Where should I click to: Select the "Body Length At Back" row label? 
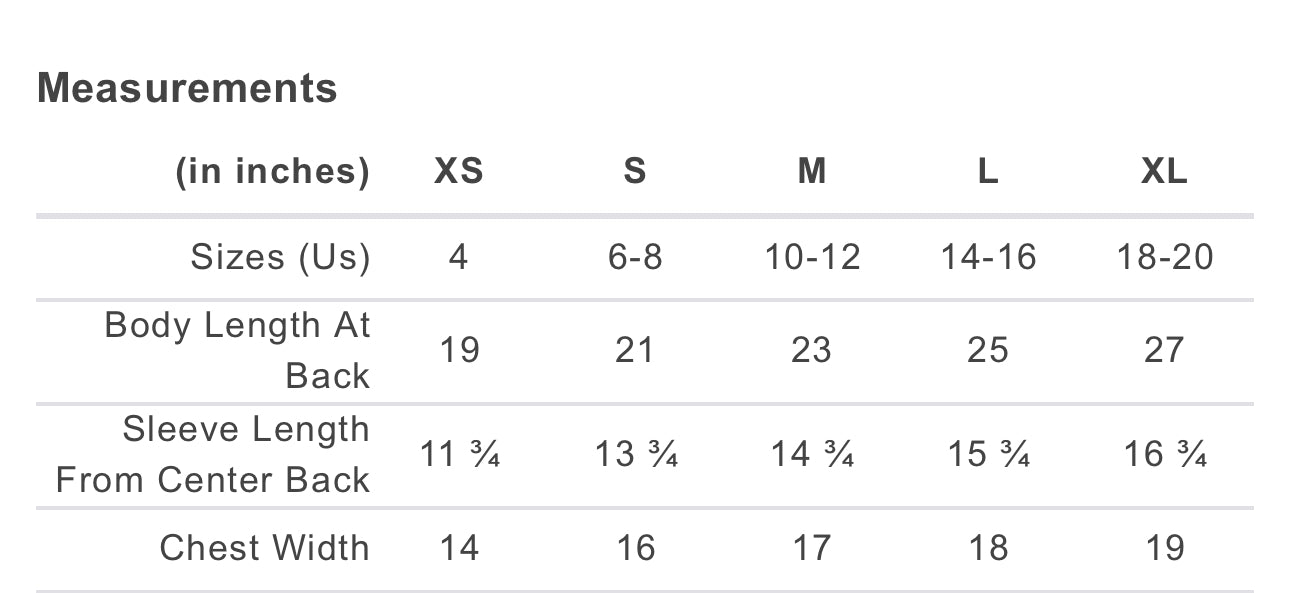click(238, 350)
